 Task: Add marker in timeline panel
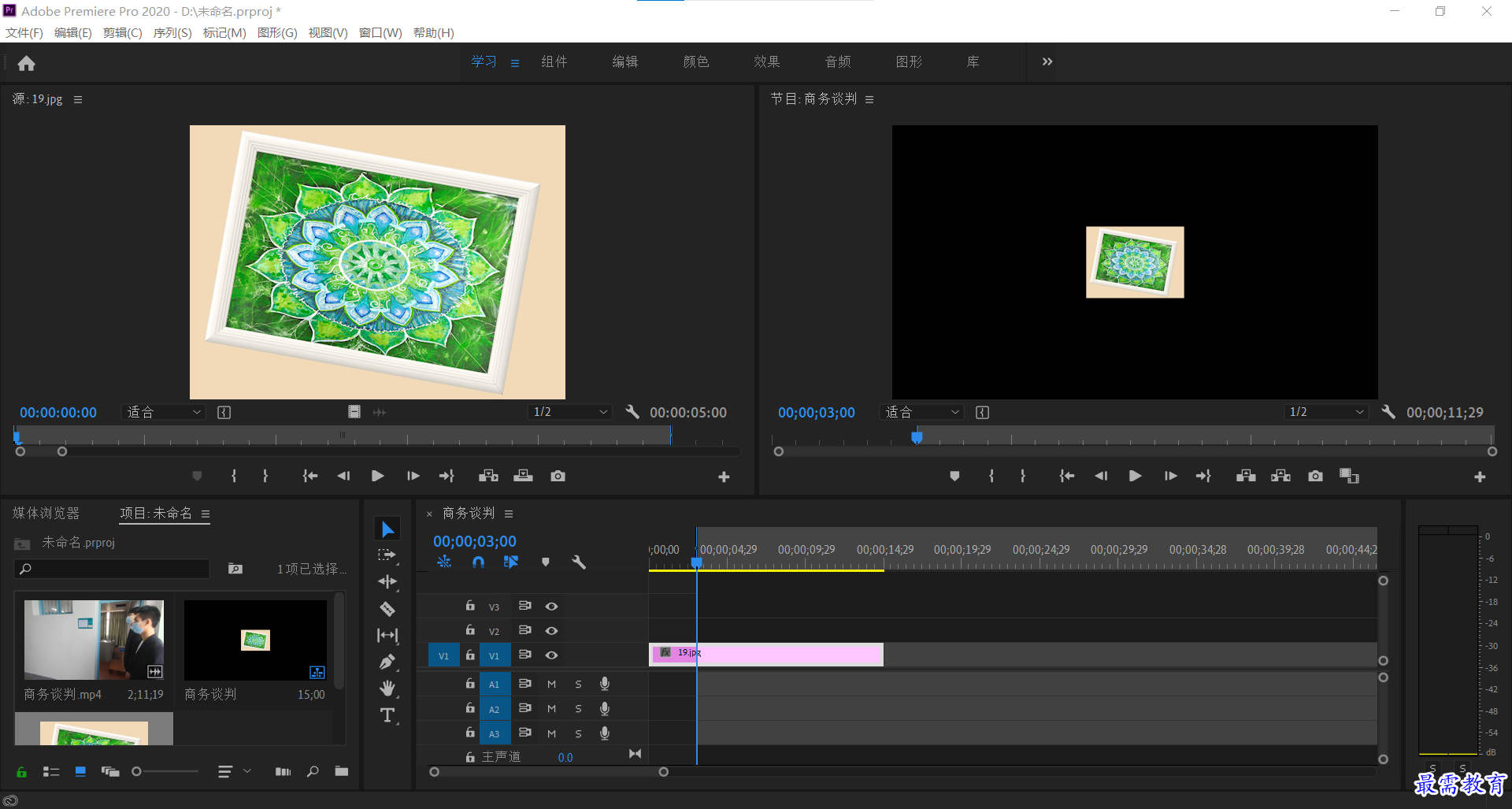(546, 562)
